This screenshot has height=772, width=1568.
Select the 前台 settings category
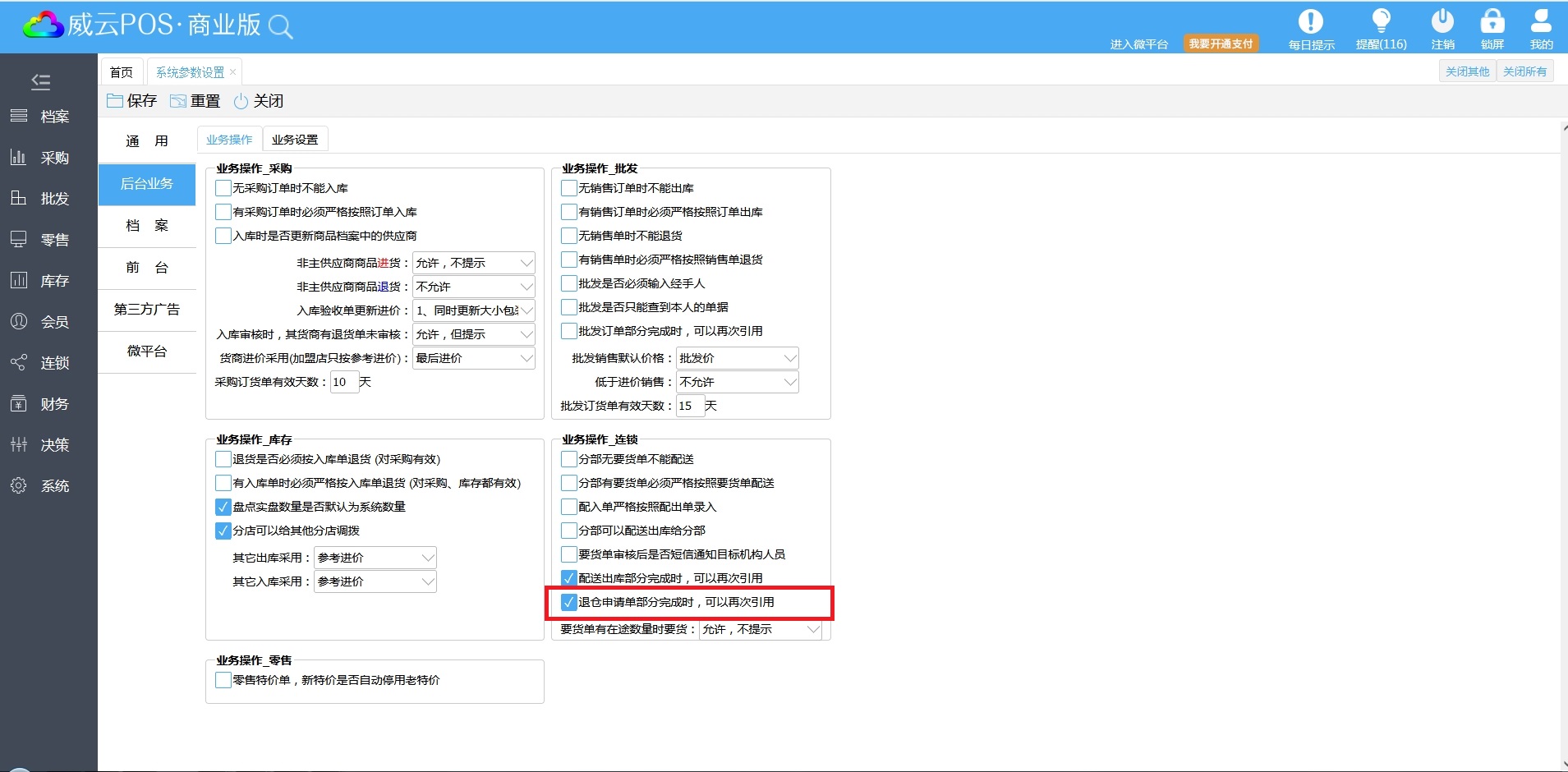(x=147, y=268)
